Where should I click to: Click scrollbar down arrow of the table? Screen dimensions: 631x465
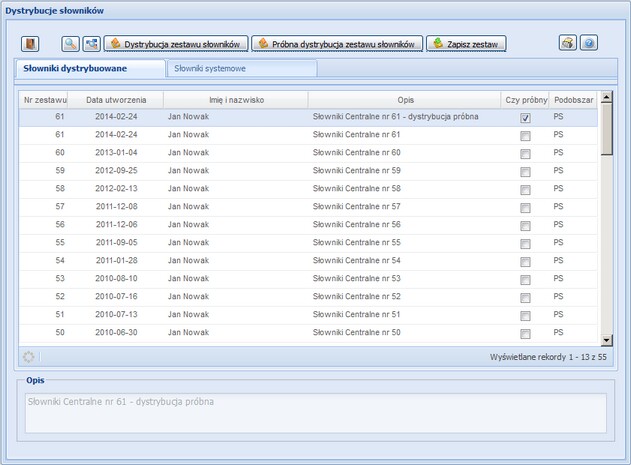pos(606,340)
